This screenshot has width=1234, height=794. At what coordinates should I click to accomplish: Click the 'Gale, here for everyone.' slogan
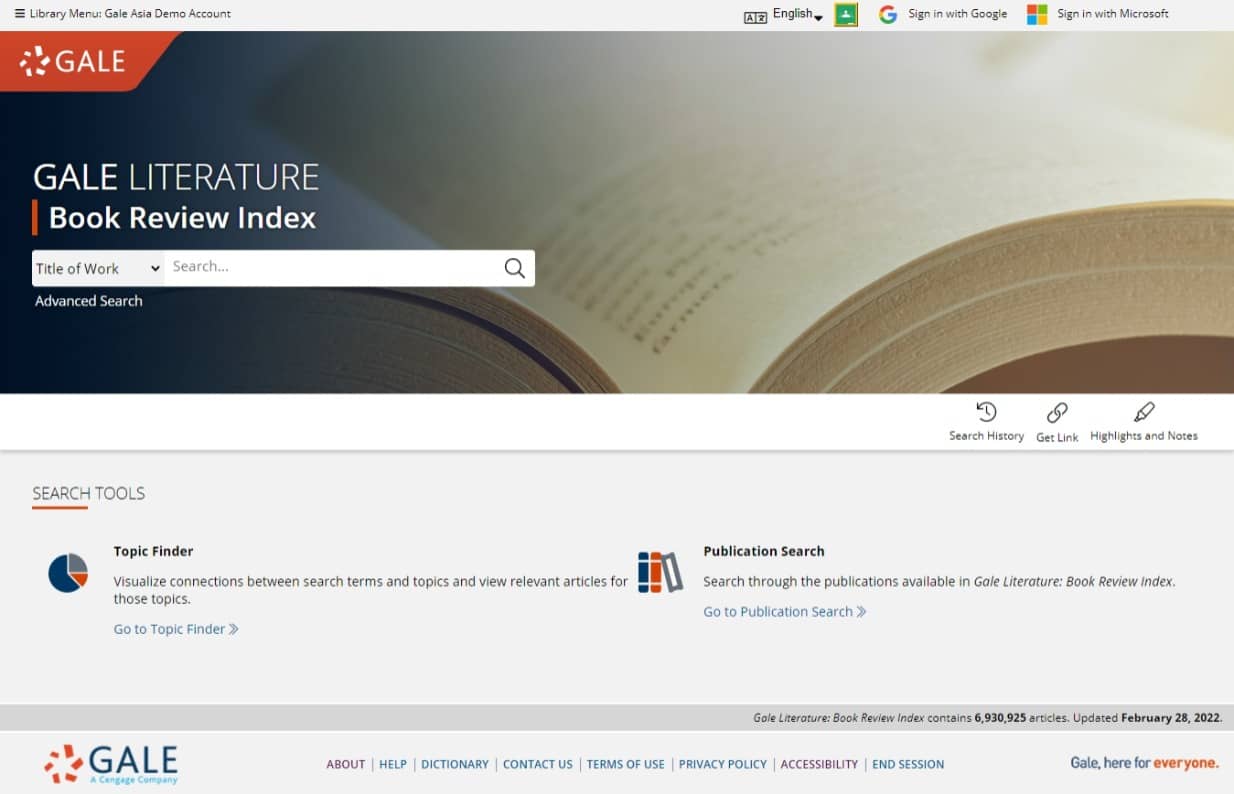click(x=1144, y=763)
